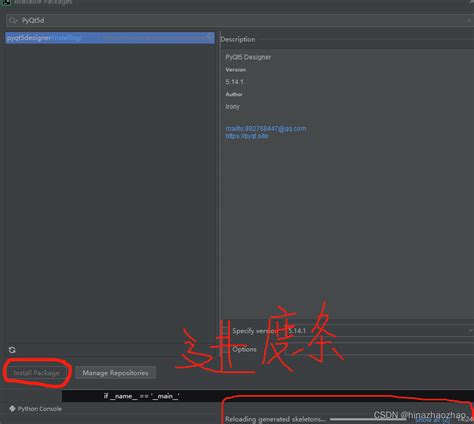Click the Manage Repositories button
This screenshot has height=424, width=474.
[115, 373]
